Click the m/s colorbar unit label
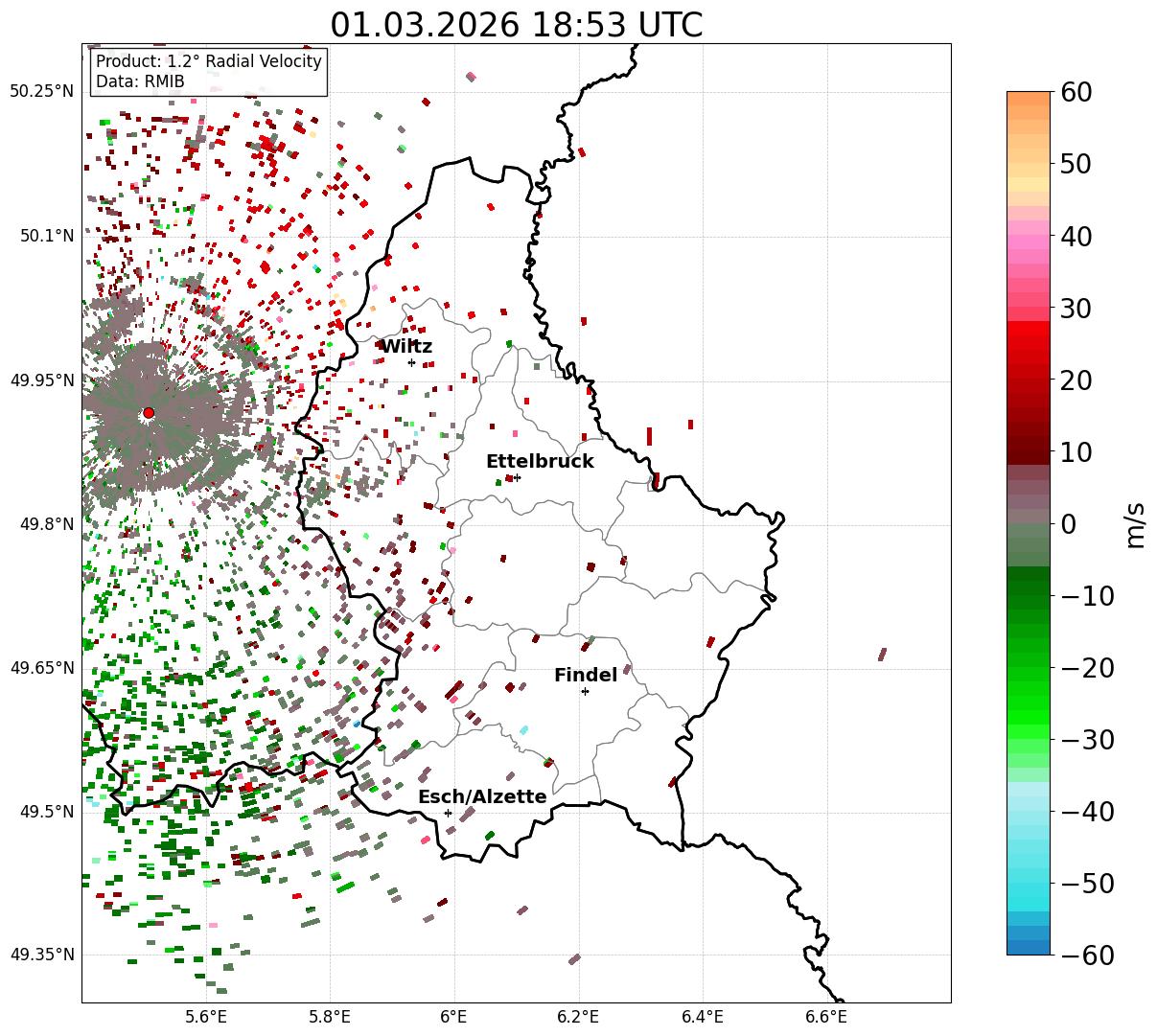Viewport: 1157px width, 1036px height. [x=1136, y=523]
